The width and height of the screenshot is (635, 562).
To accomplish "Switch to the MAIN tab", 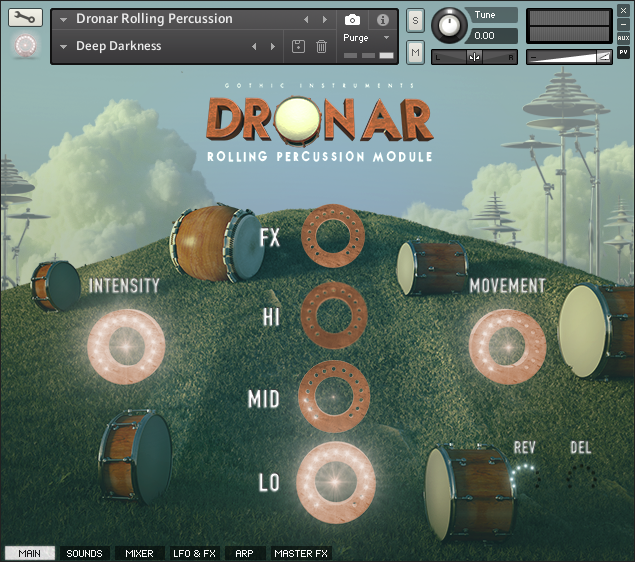I will point(30,553).
